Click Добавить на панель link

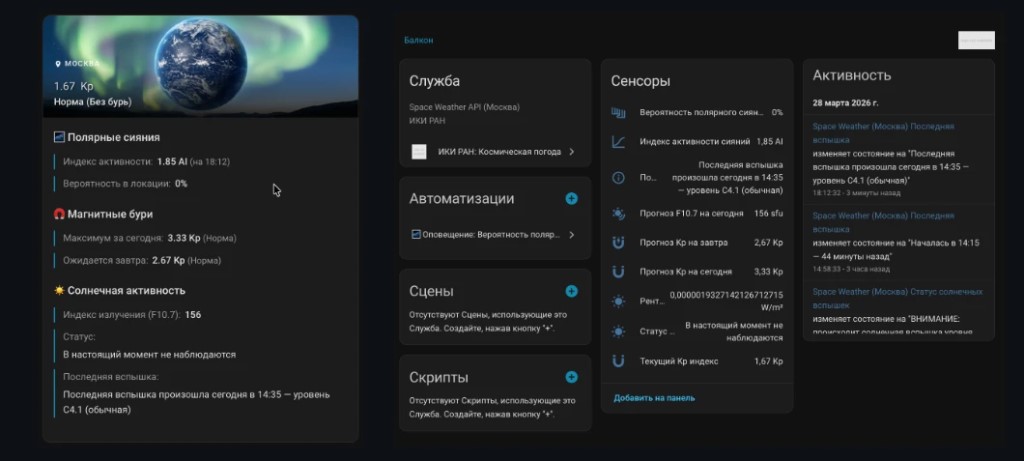pyautogui.click(x=654, y=398)
